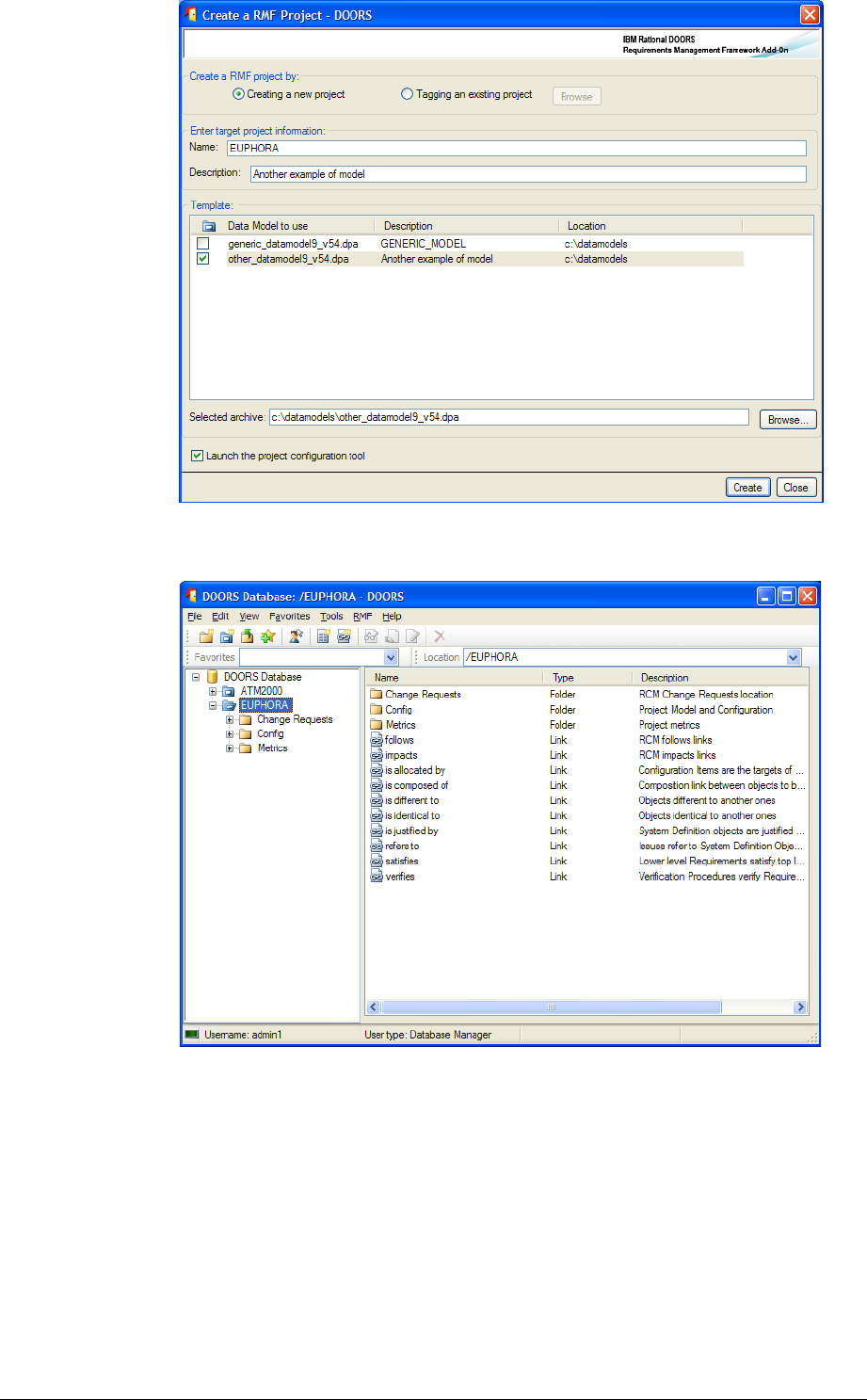Viewport: 867px width, 1400px height.
Task: Click the Create button
Action: click(x=747, y=488)
